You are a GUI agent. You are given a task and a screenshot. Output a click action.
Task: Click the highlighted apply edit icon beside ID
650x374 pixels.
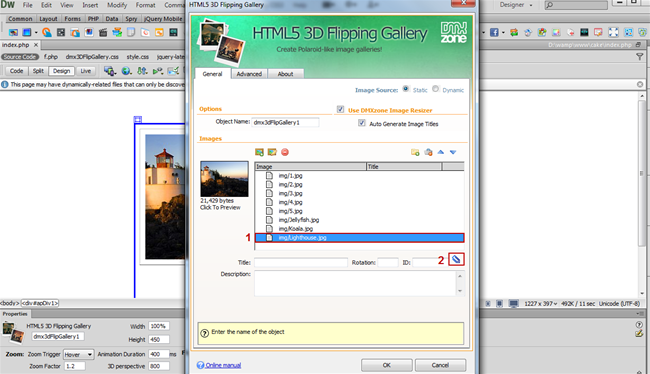pos(456,260)
